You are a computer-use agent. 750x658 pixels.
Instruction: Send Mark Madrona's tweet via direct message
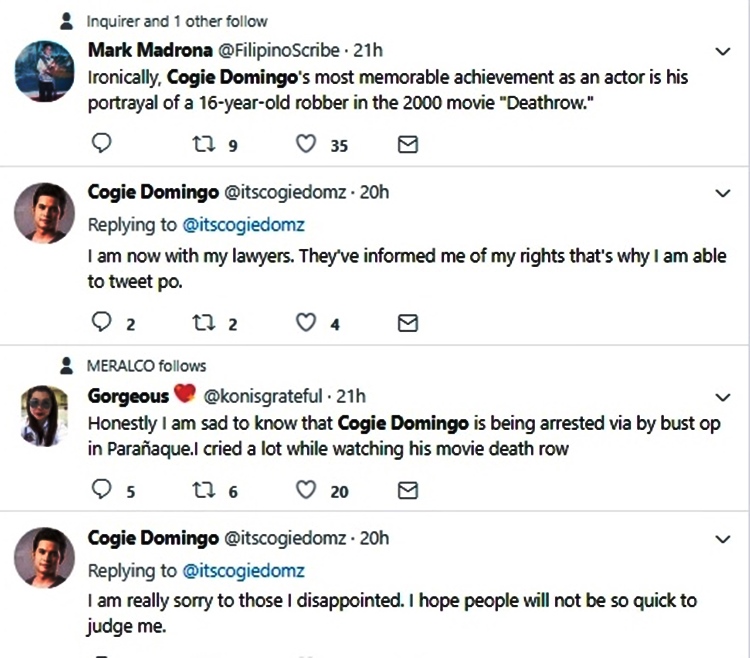(408, 145)
